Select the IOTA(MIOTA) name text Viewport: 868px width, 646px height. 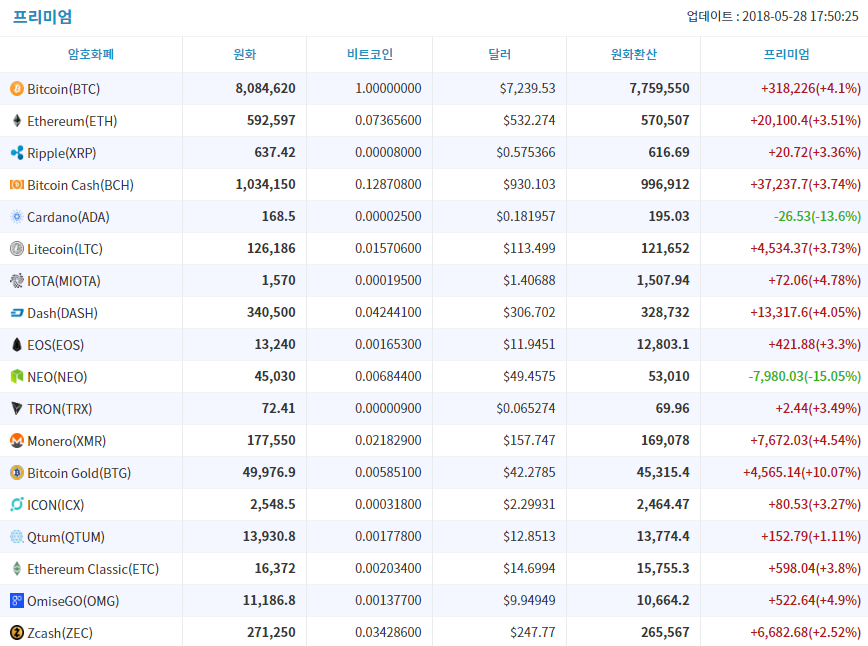point(64,281)
